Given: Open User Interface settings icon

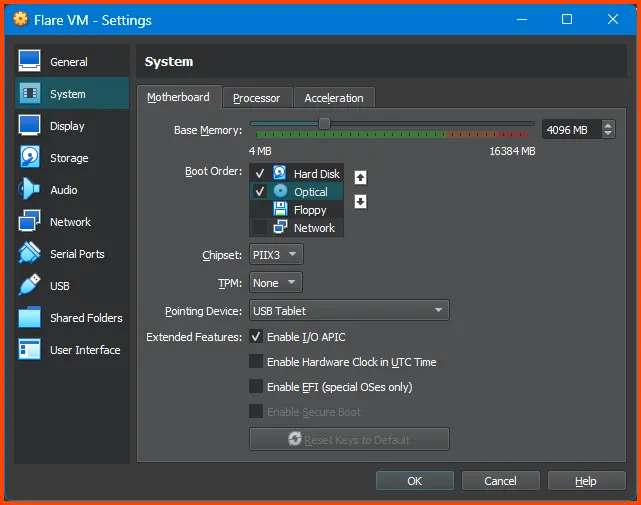Looking at the screenshot, I should [x=29, y=349].
